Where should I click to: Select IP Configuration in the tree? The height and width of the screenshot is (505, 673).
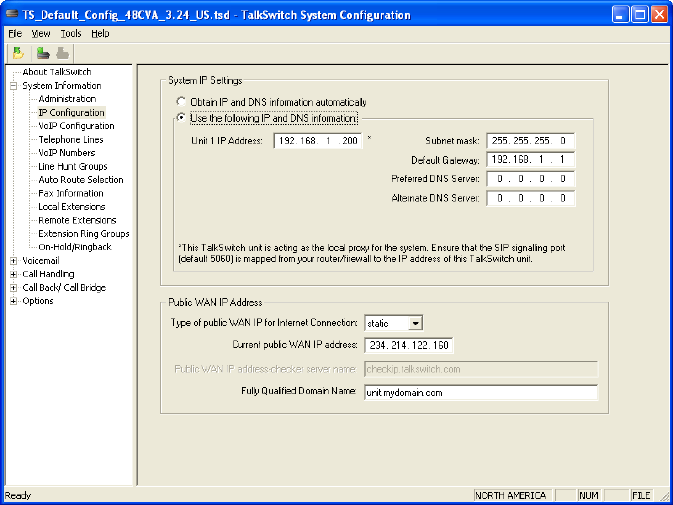[71, 112]
